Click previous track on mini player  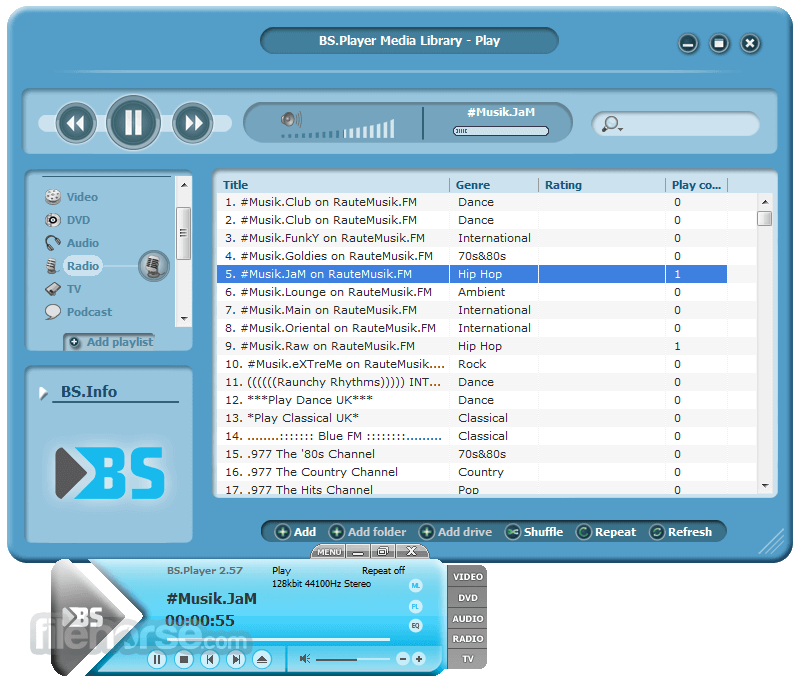(209, 659)
